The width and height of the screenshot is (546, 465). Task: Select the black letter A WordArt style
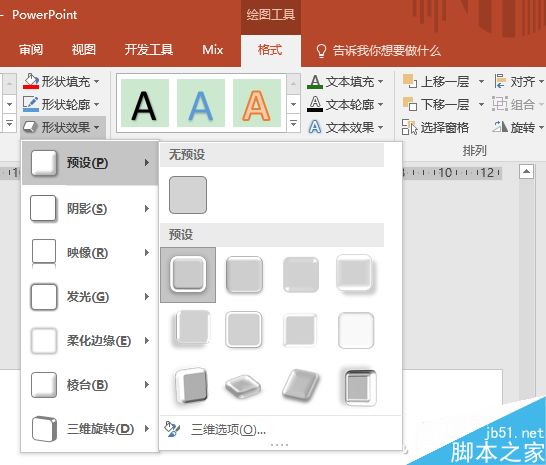145,103
